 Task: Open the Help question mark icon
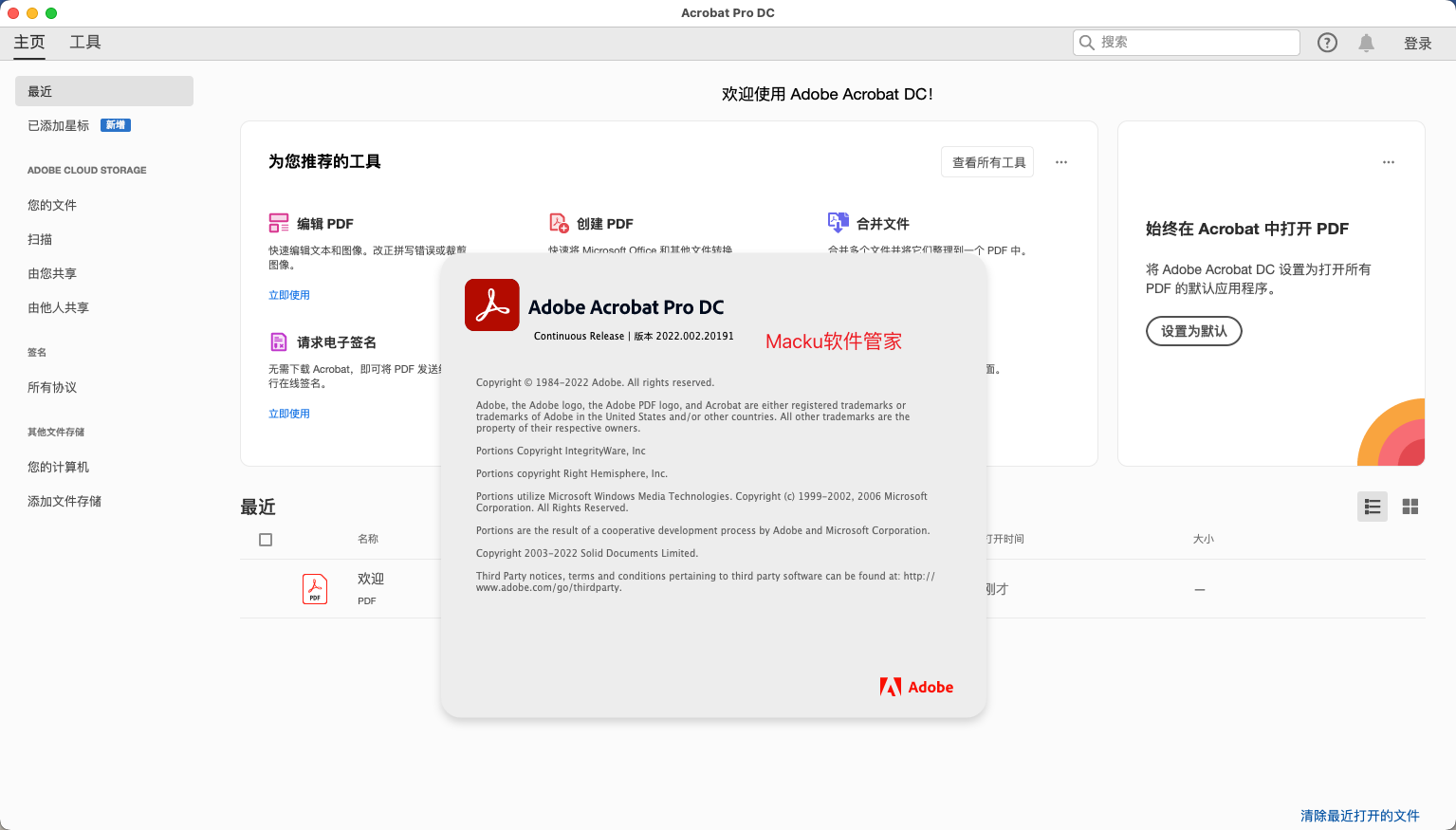pos(1327,43)
